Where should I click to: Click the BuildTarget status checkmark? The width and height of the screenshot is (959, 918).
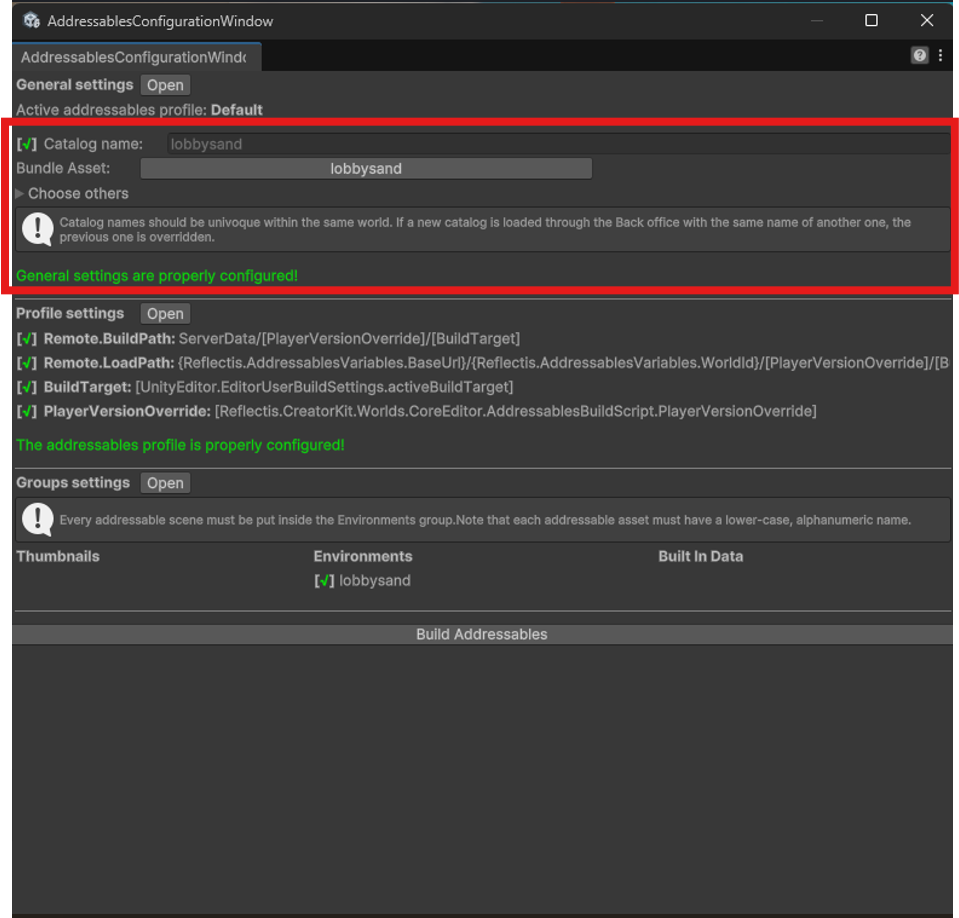coord(27,387)
